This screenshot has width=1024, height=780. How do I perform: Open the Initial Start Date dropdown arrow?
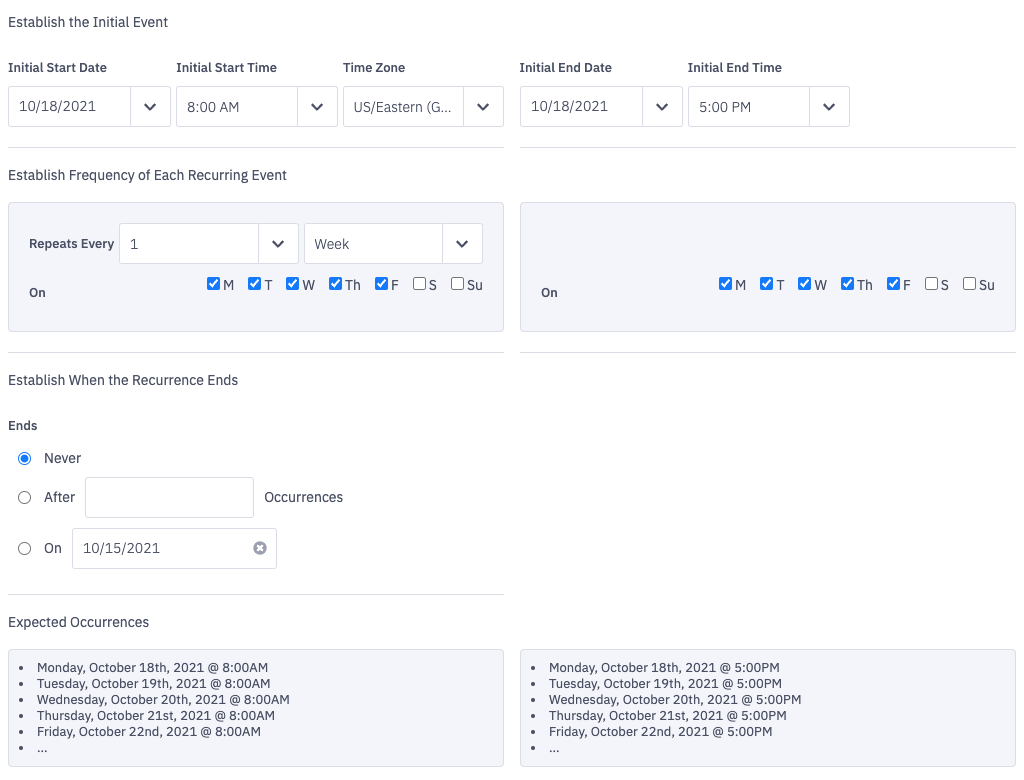(150, 107)
